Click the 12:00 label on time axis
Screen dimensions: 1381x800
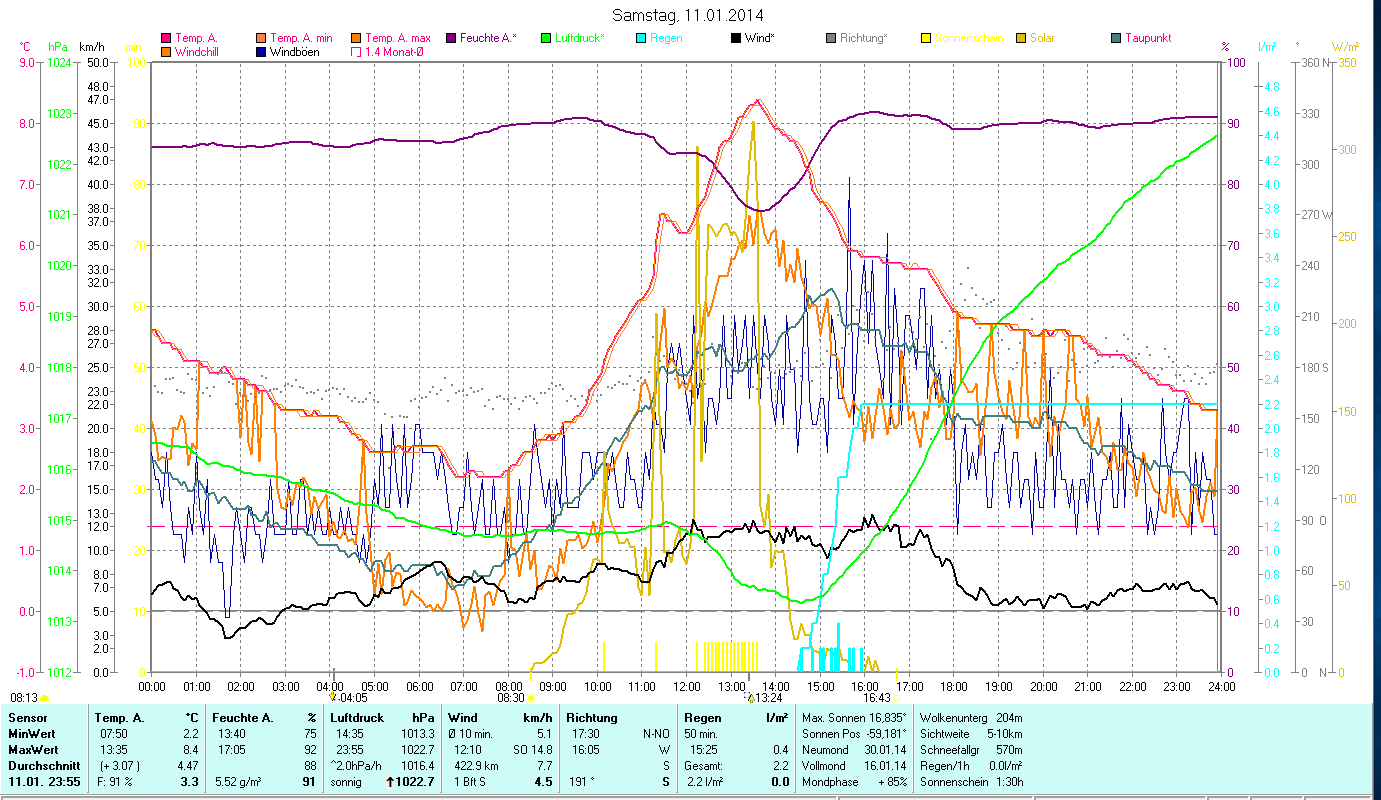(687, 686)
